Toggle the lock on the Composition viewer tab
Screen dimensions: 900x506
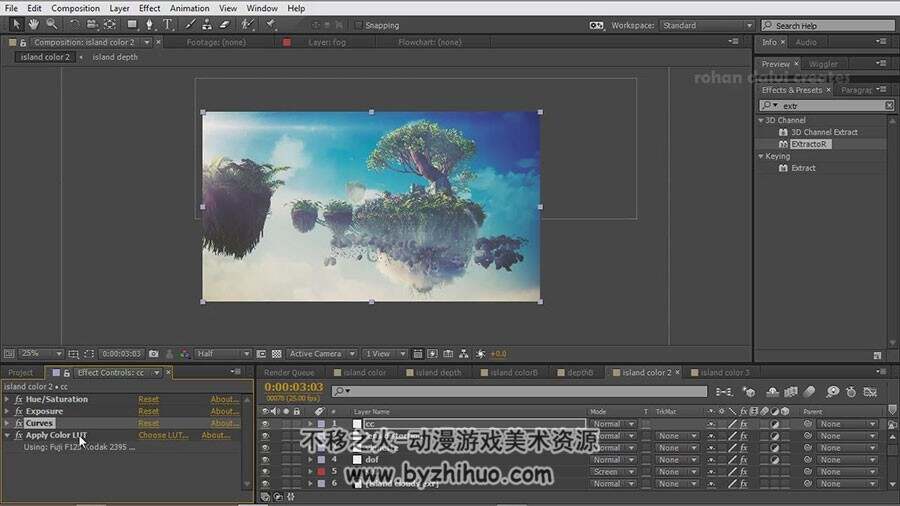(23, 42)
